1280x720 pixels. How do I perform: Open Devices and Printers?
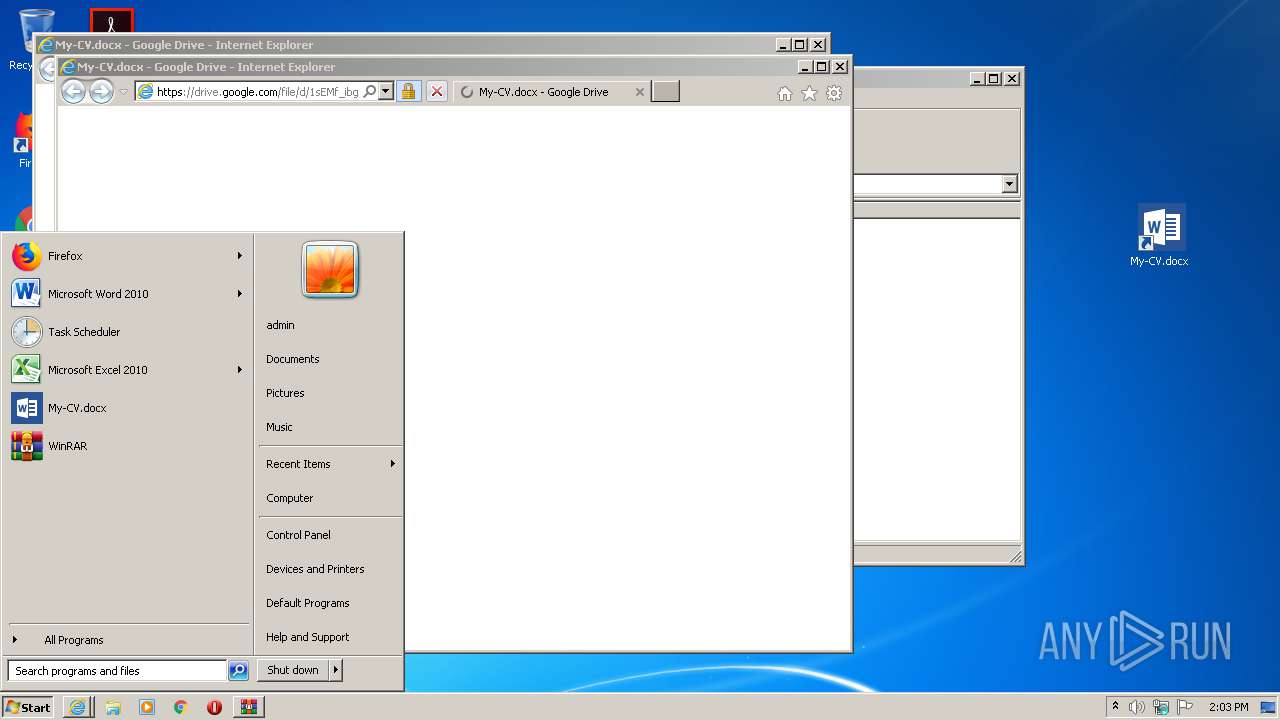pos(330,569)
